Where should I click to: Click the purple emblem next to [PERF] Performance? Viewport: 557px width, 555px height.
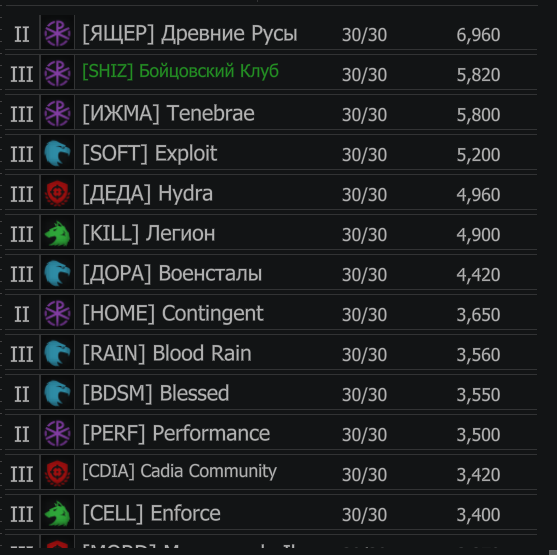coord(57,433)
